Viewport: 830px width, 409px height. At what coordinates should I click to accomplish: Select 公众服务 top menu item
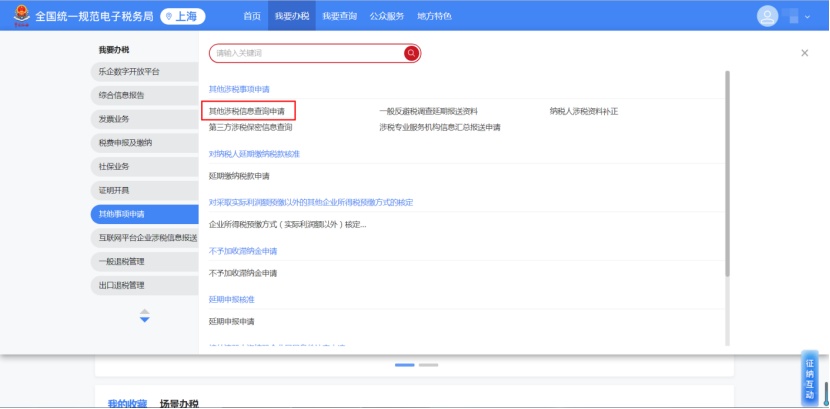[x=386, y=17]
